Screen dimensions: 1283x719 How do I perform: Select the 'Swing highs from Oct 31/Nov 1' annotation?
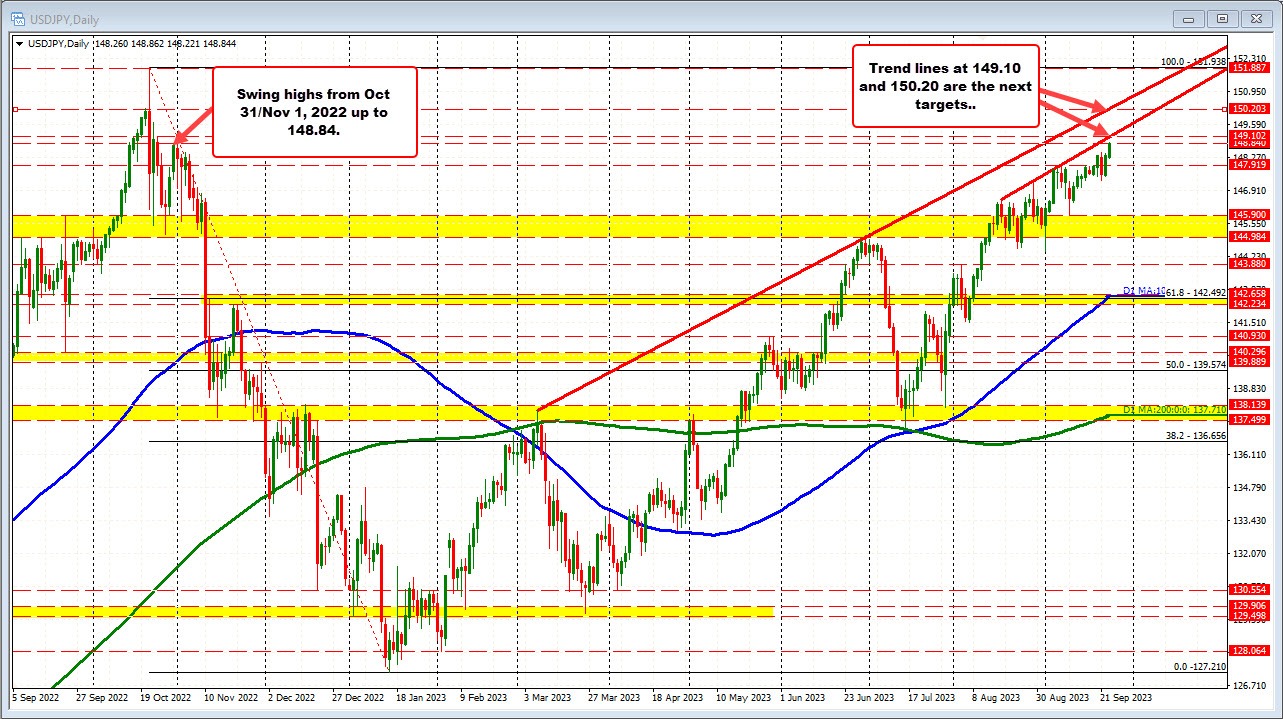(x=313, y=112)
